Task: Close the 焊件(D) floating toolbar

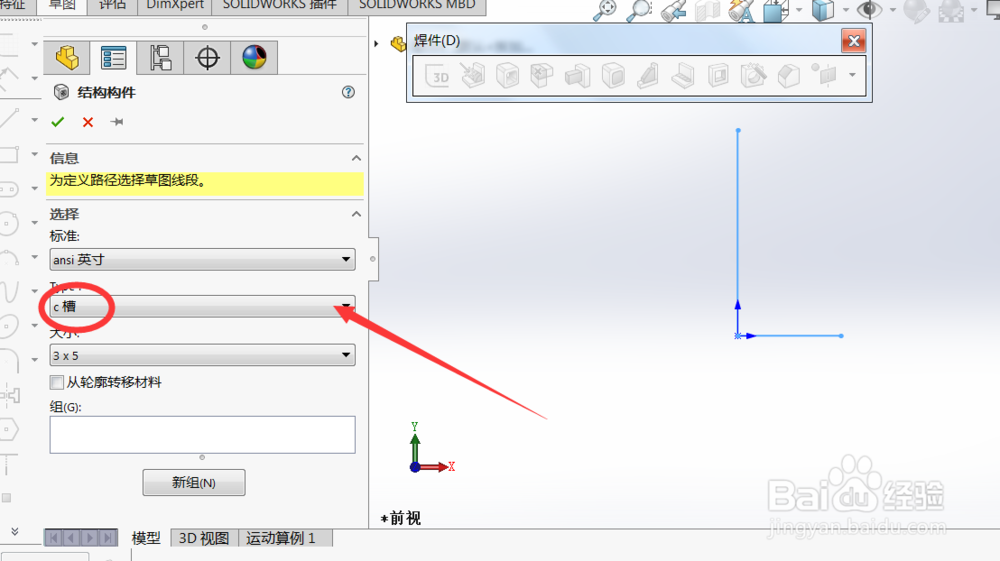Action: click(854, 41)
